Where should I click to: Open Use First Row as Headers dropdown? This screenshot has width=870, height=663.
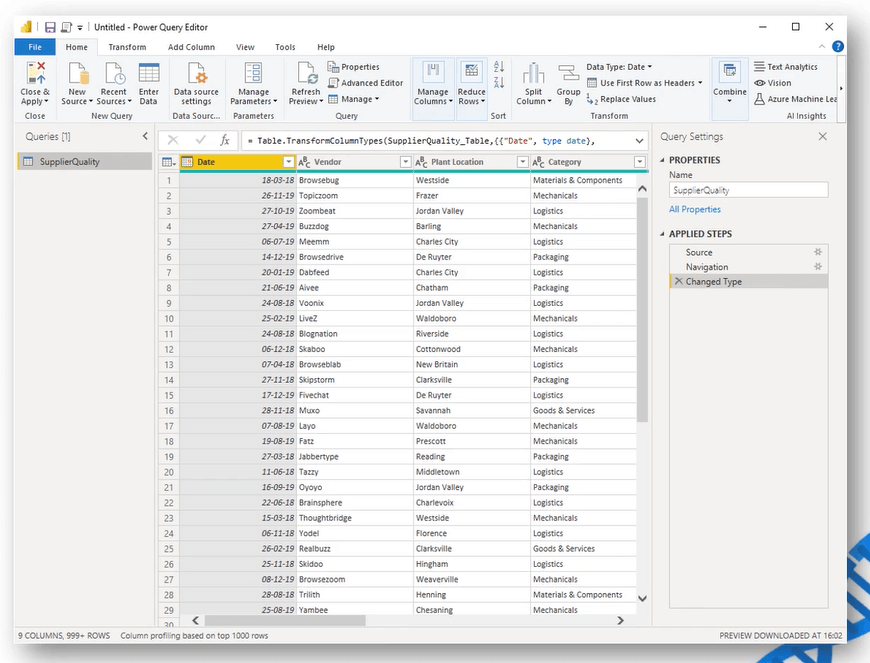click(645, 83)
